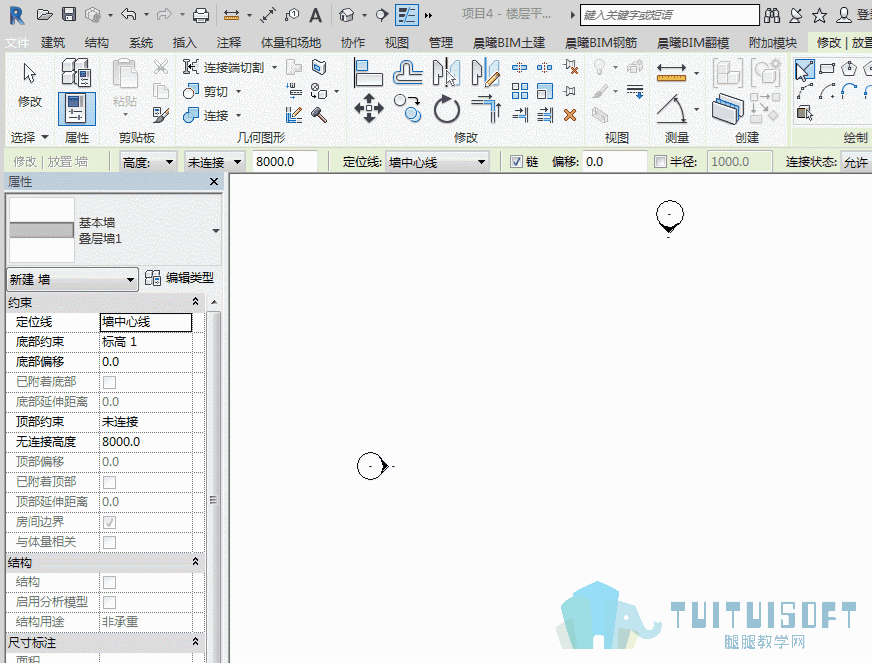Collapse the 约束 properties group
The width and height of the screenshot is (872, 663).
pos(195,302)
